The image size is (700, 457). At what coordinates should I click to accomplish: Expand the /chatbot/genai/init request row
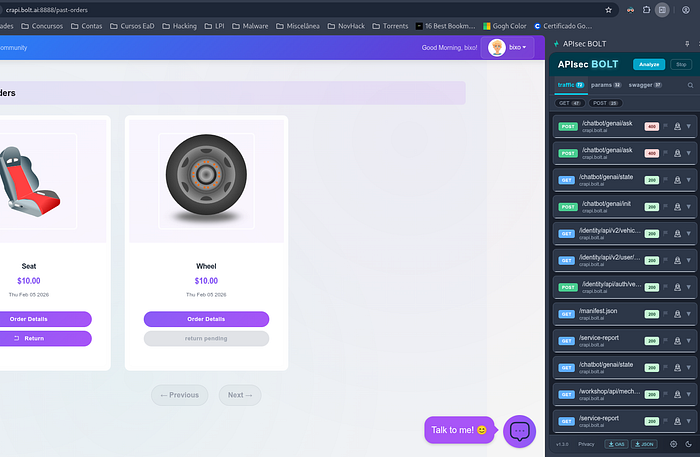689,207
